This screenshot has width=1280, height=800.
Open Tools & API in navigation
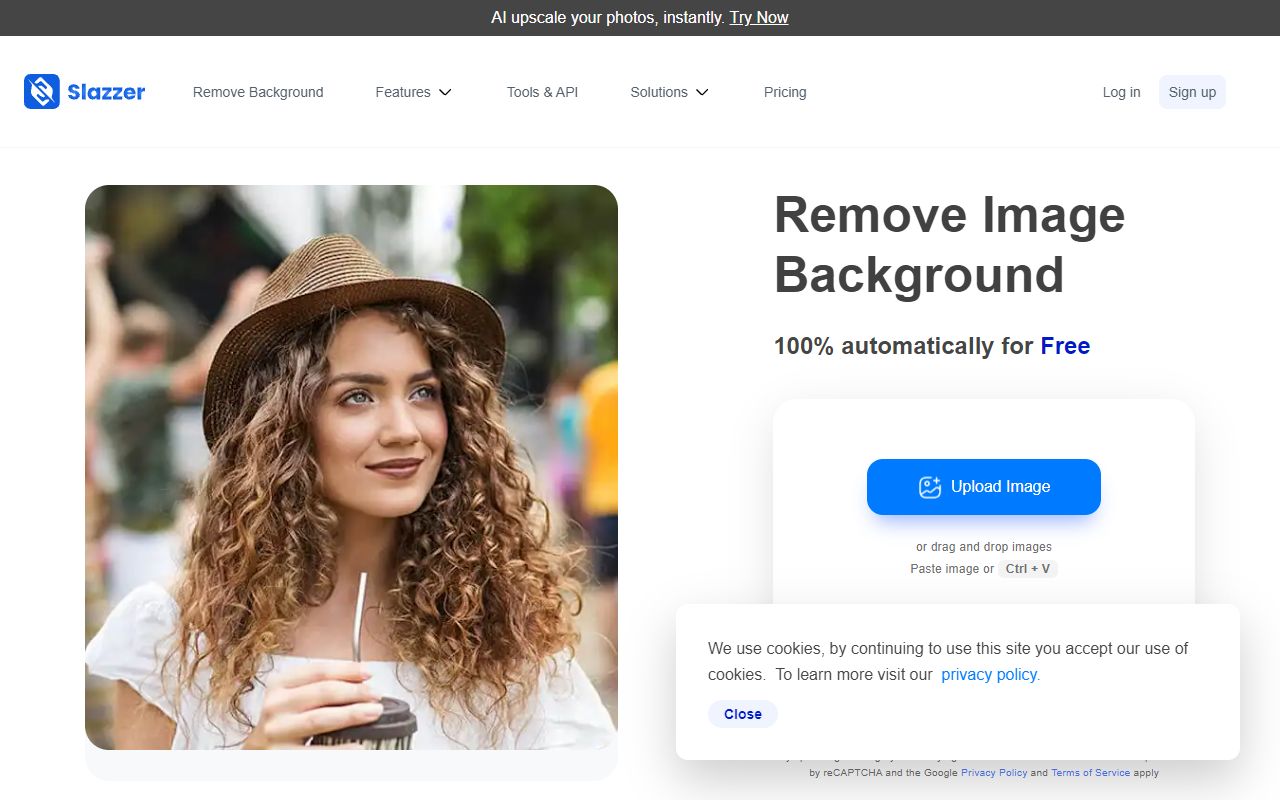pyautogui.click(x=542, y=92)
